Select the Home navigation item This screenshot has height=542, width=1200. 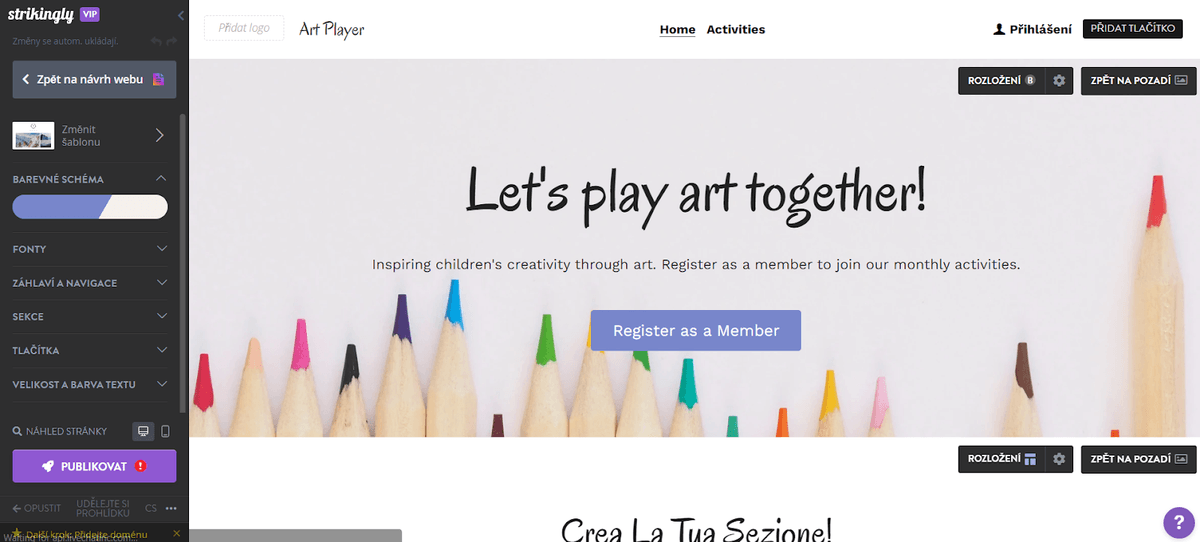tap(678, 29)
